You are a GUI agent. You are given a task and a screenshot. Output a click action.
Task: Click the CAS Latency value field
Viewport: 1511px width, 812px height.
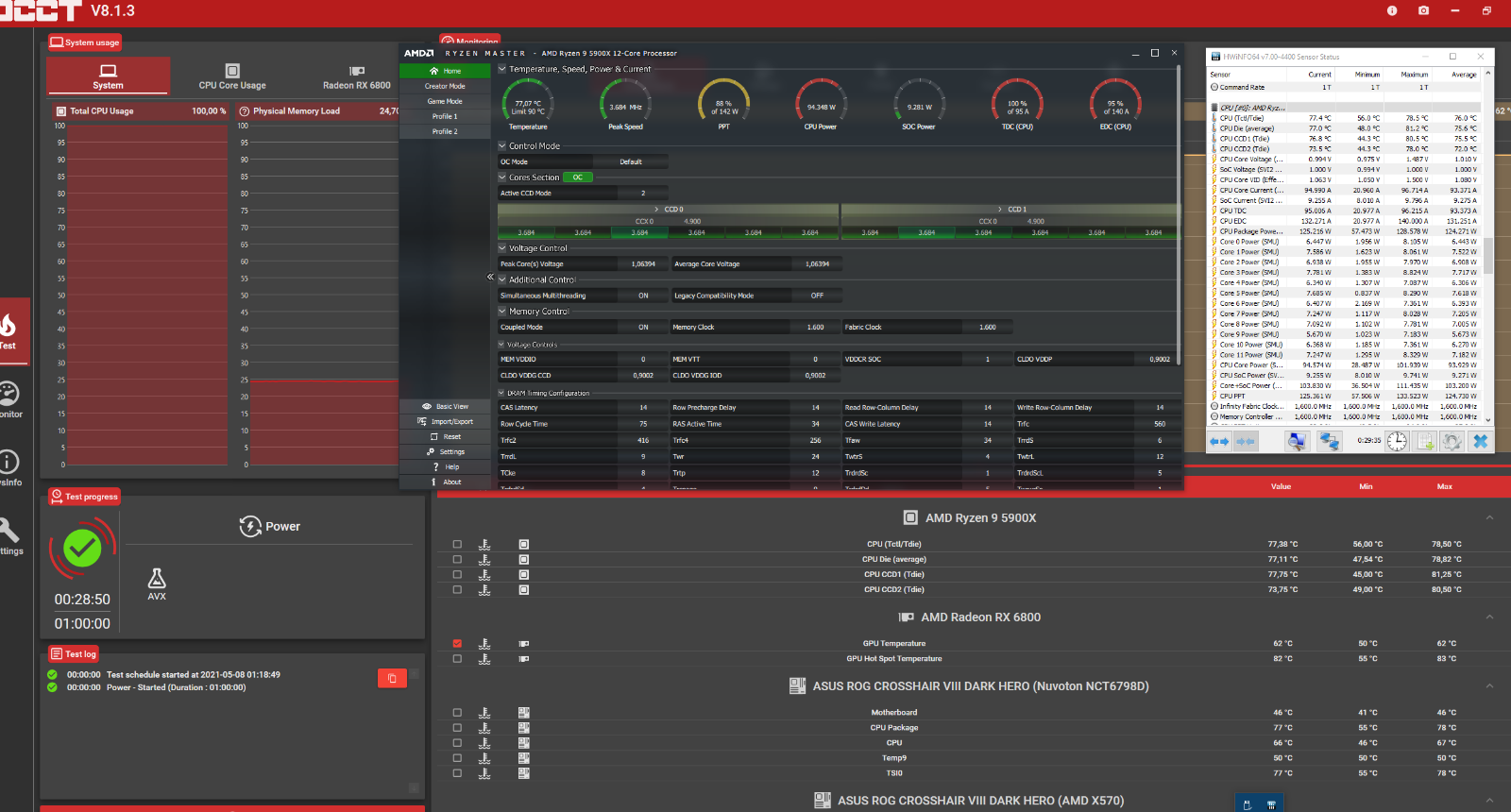pyautogui.click(x=641, y=408)
